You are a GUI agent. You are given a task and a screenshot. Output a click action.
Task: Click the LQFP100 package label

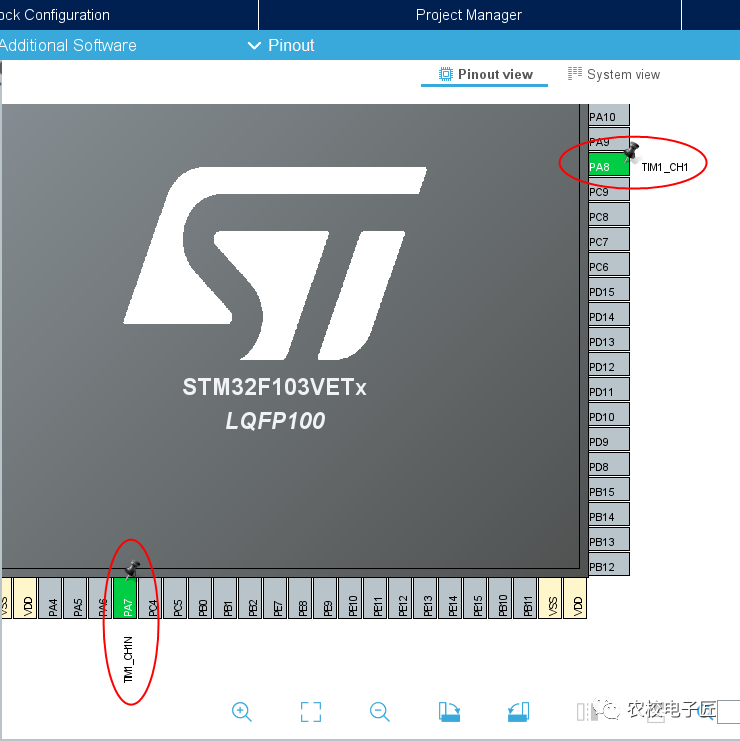(275, 421)
